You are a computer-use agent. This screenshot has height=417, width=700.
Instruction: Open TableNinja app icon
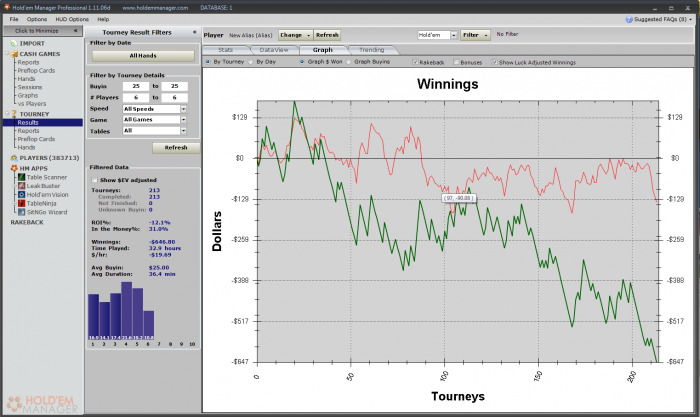tap(21, 203)
